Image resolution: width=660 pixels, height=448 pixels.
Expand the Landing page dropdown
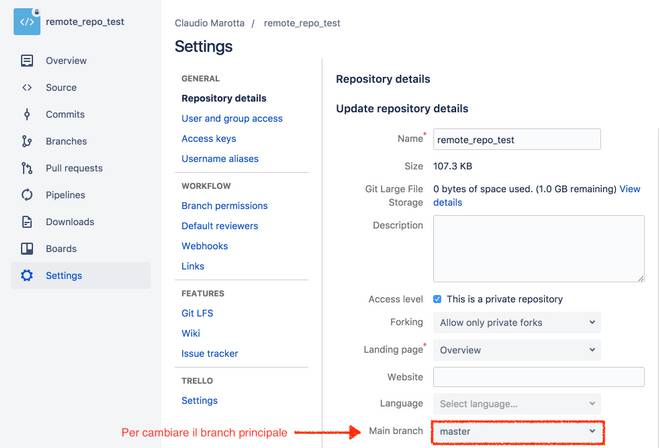(x=516, y=350)
